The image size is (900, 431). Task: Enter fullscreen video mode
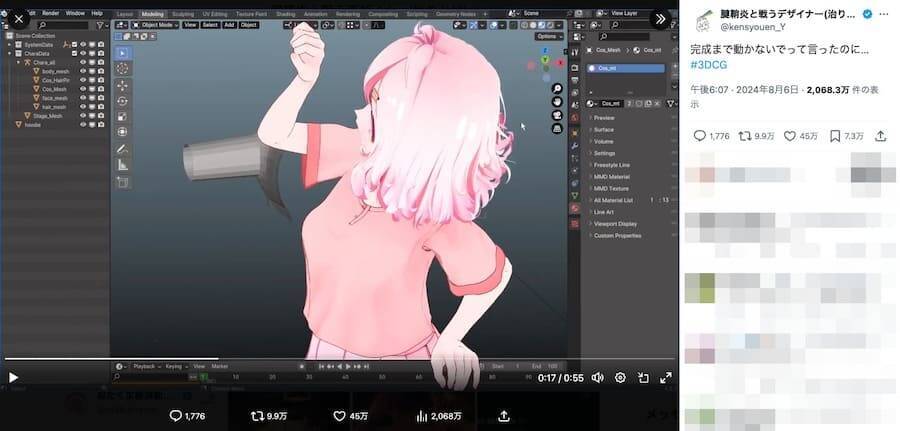(x=665, y=378)
